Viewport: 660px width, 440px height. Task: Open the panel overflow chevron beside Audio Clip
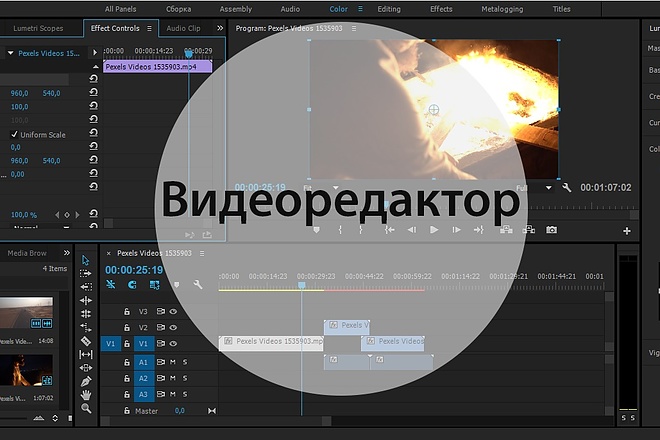coord(220,28)
